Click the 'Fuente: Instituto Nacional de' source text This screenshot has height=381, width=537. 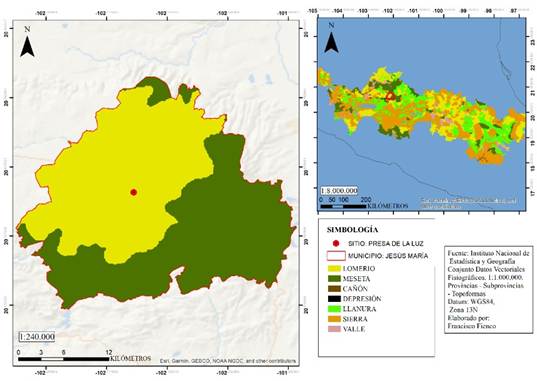(488, 253)
